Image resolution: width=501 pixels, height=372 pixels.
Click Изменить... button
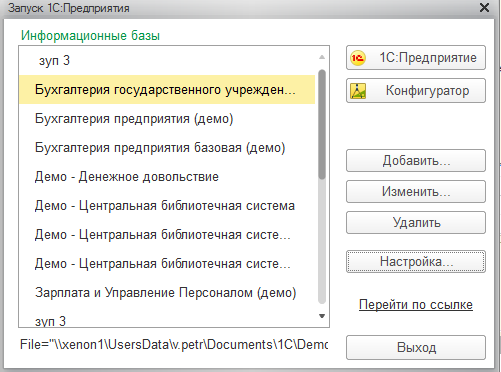(416, 192)
